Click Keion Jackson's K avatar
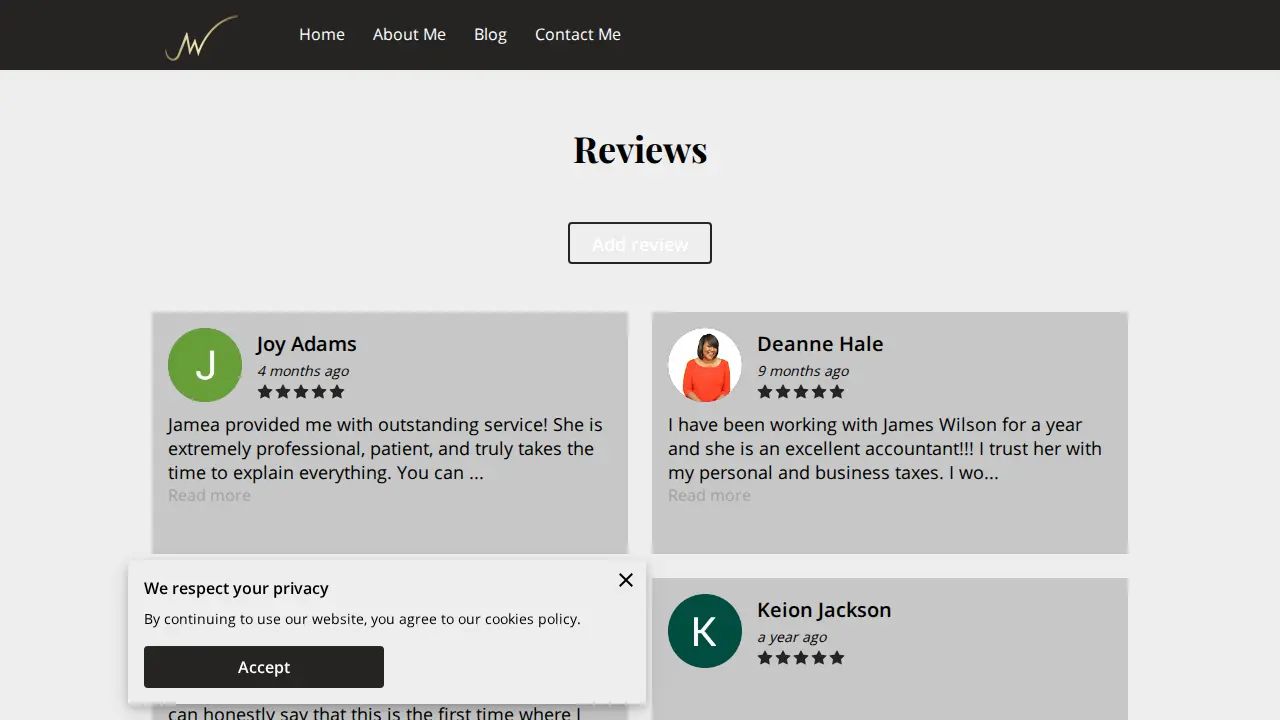Screen dimensions: 1280x720 (x=705, y=631)
